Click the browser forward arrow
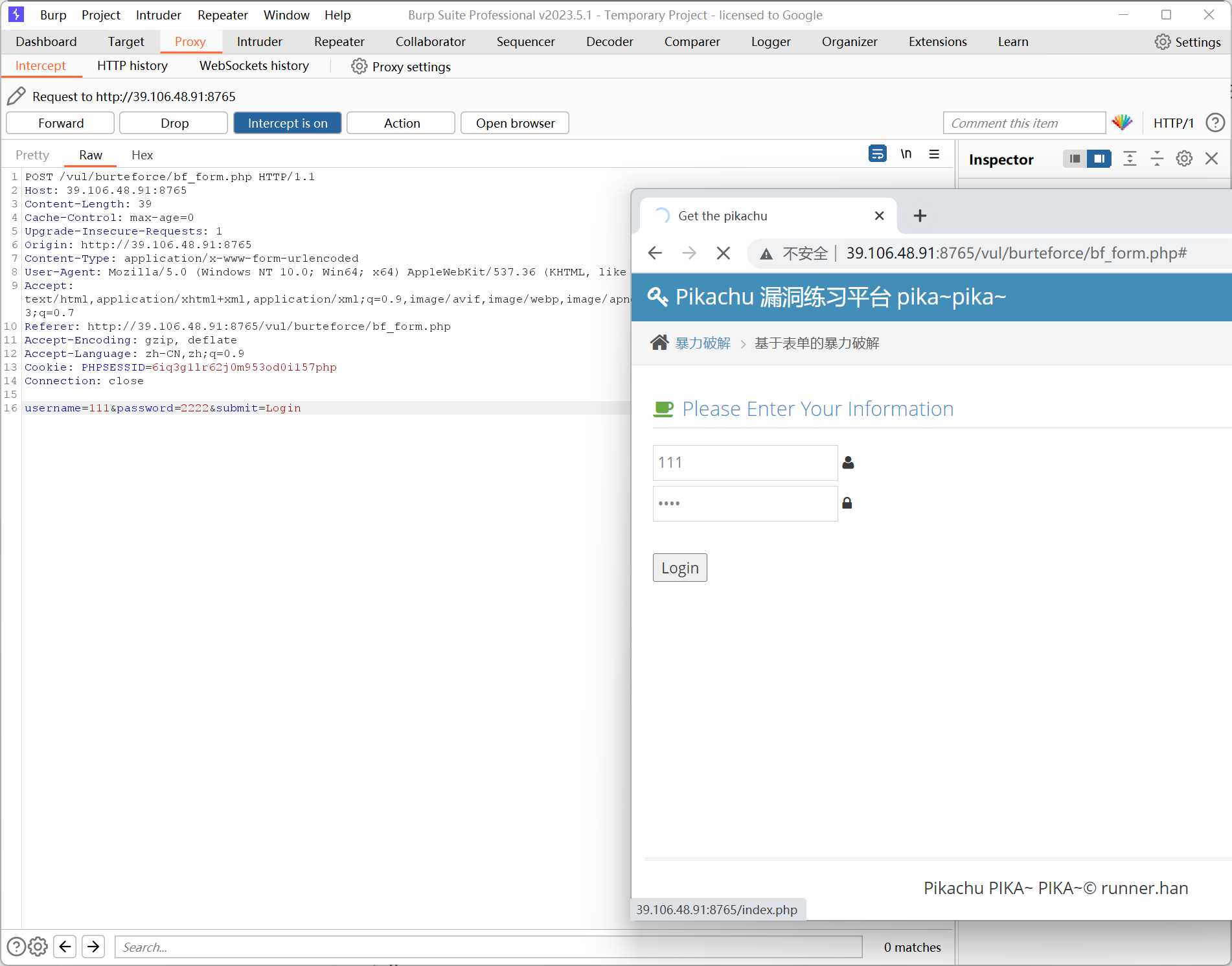Viewport: 1232px width, 966px height. pos(689,253)
